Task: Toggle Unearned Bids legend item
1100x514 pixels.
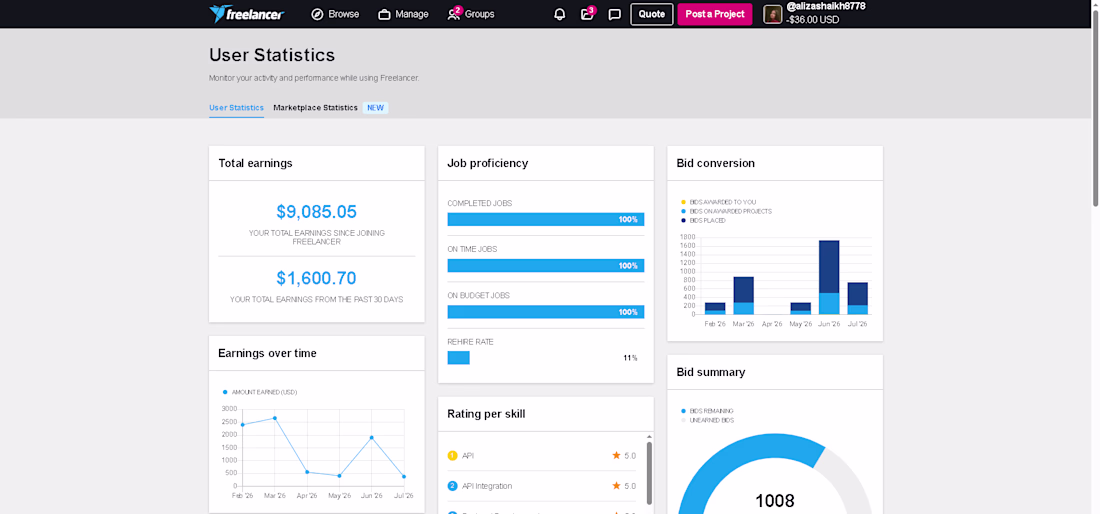Action: pos(706,420)
